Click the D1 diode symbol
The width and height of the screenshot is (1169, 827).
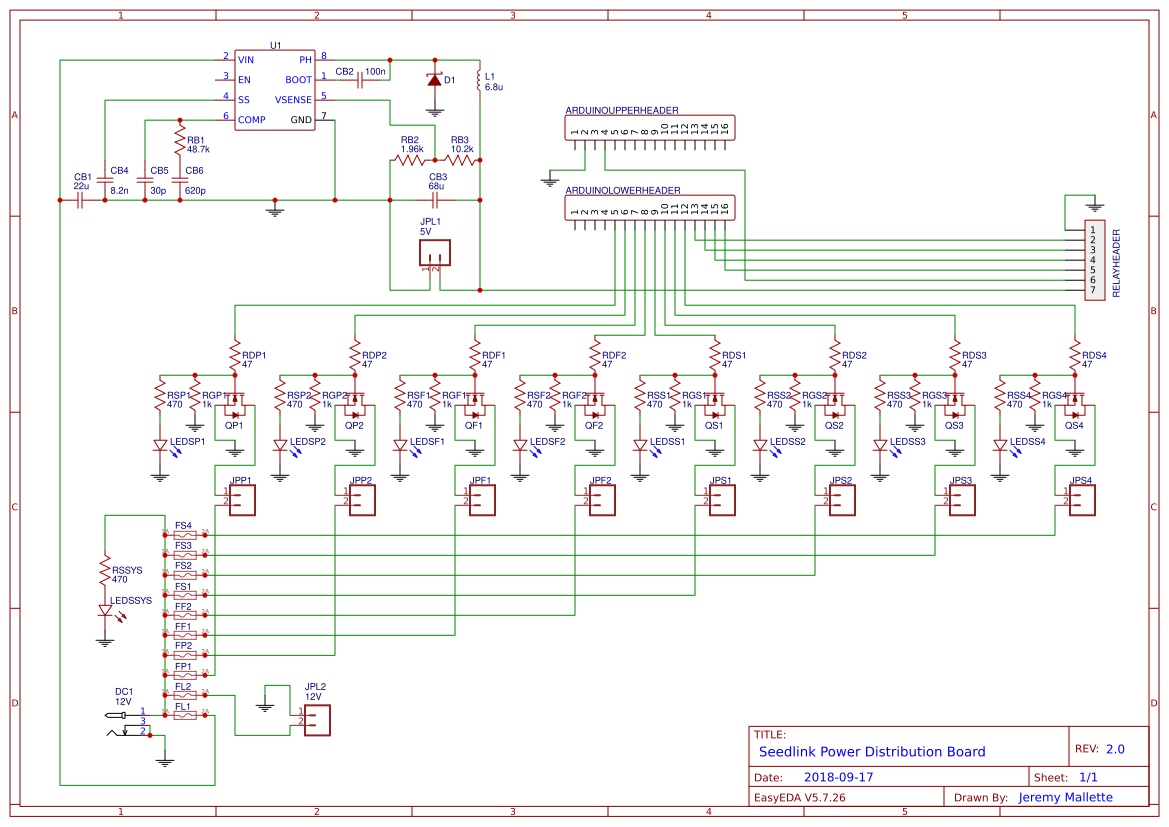[435, 80]
